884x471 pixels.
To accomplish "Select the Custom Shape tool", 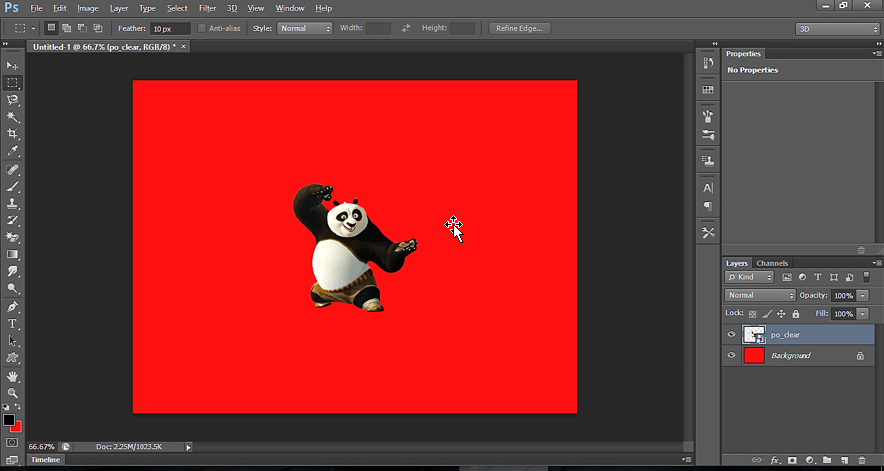I will pos(12,358).
